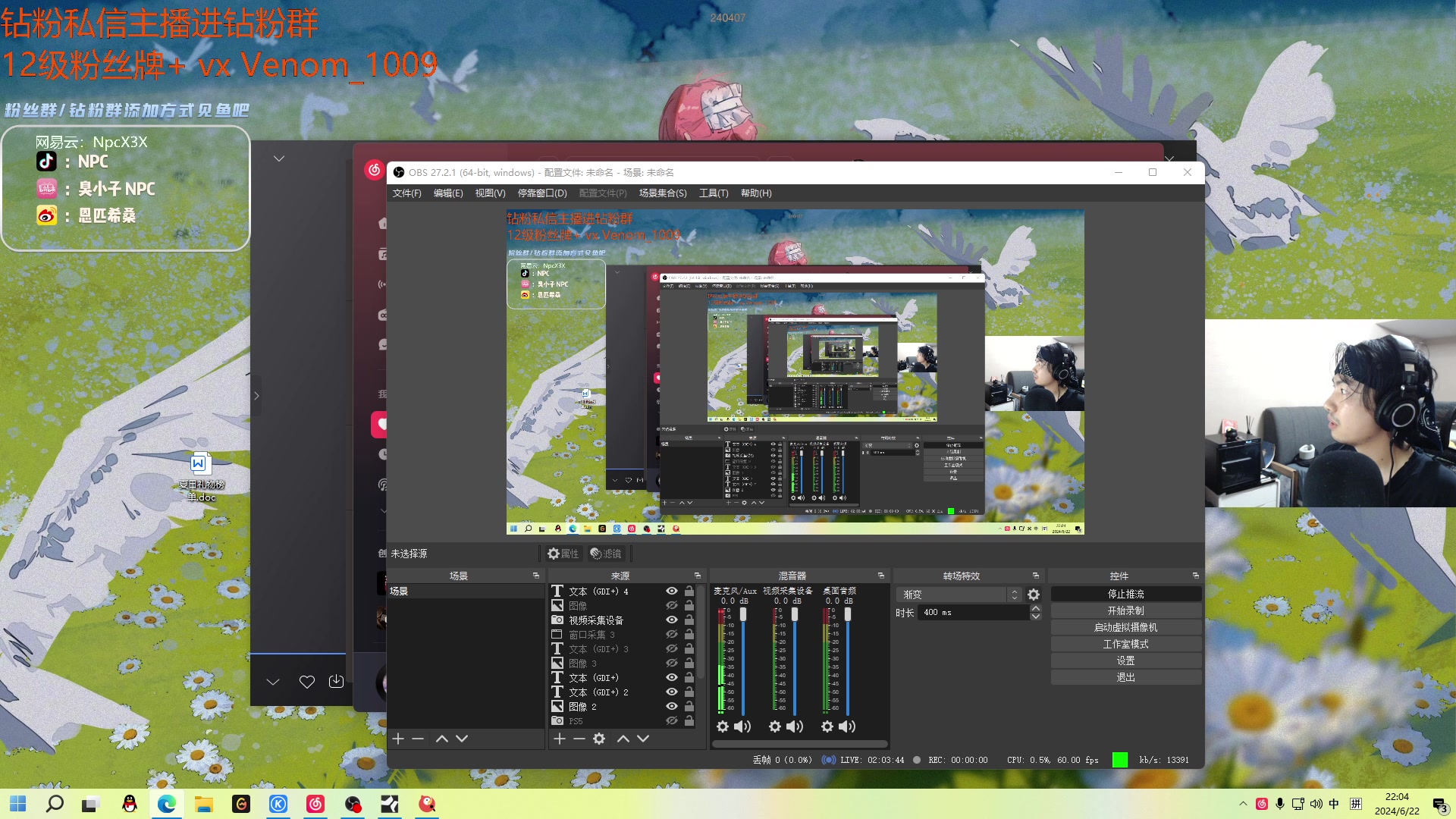Toggle the lock on 视频采集设备 source

(x=689, y=620)
